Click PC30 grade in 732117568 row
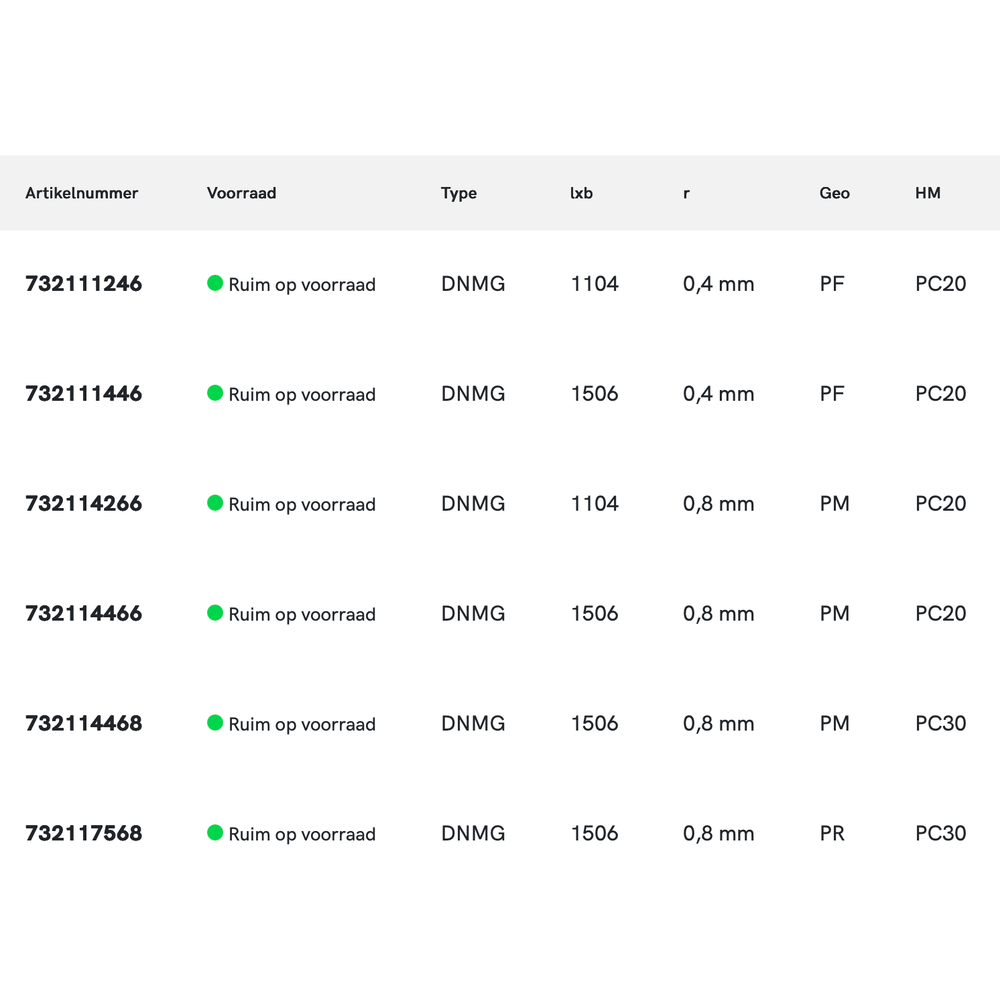This screenshot has height=1000, width=1000. (940, 834)
